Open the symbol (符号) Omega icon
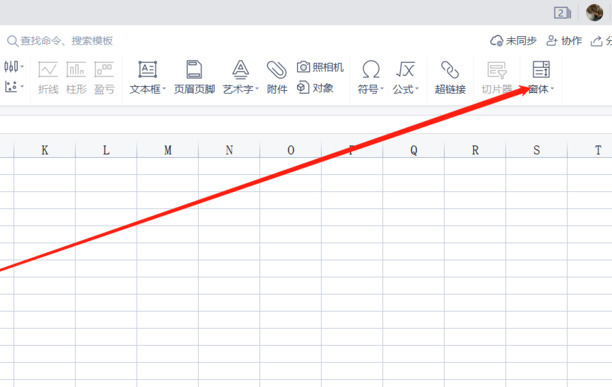This screenshot has width=612, height=387. [370, 70]
